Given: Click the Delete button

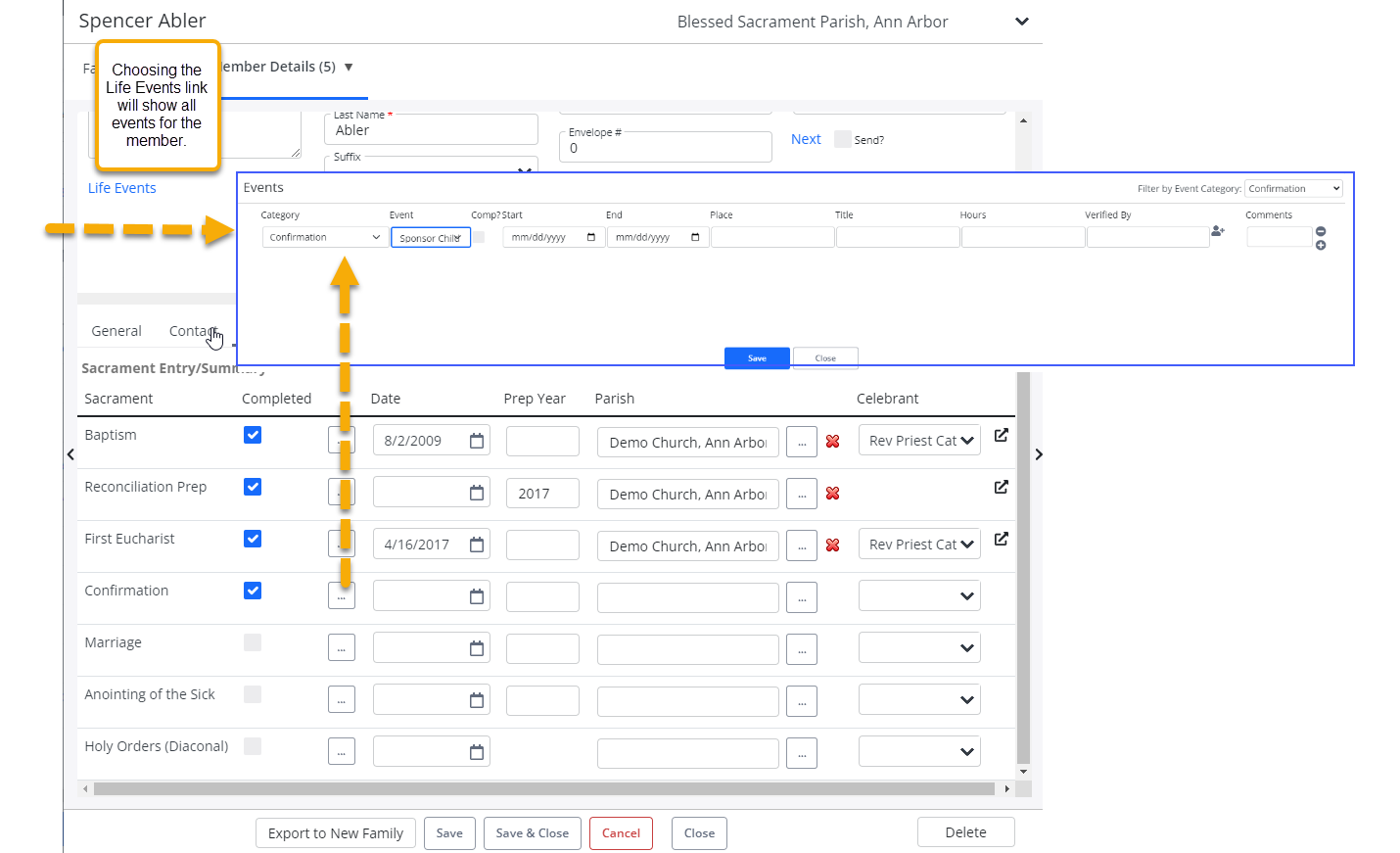Looking at the screenshot, I should [x=966, y=832].
